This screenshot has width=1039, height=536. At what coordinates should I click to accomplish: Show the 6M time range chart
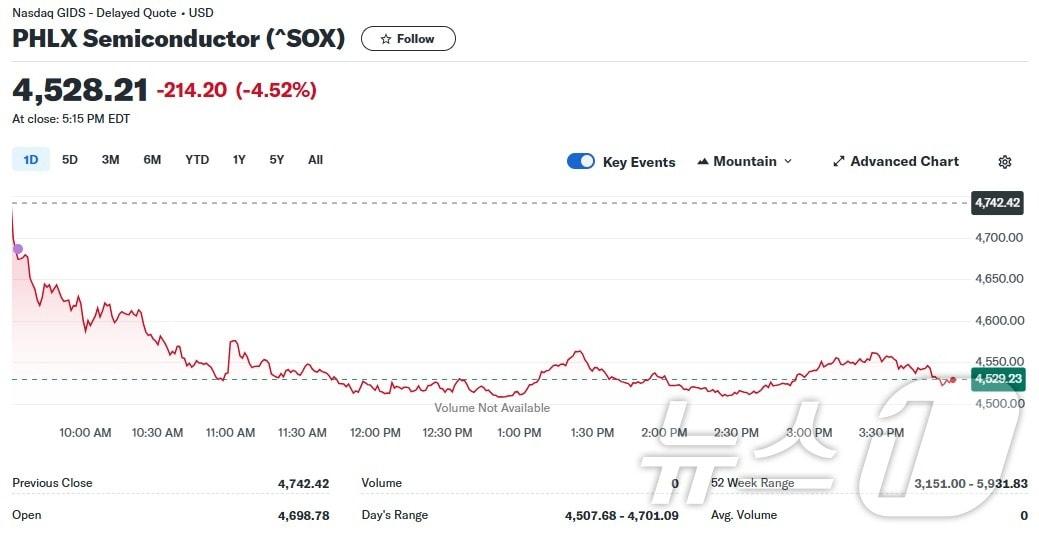152,160
